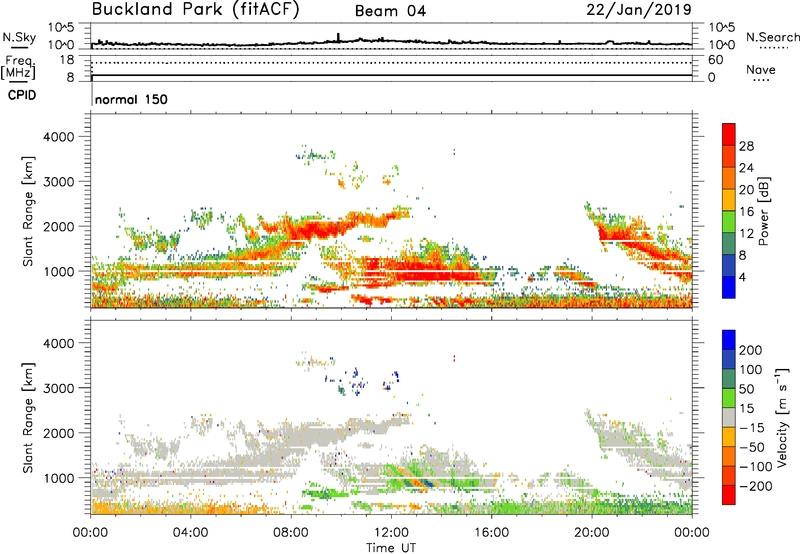Click the 'Buckland Park (fitACF)' title text
This screenshot has width=800, height=554.
click(x=195, y=10)
